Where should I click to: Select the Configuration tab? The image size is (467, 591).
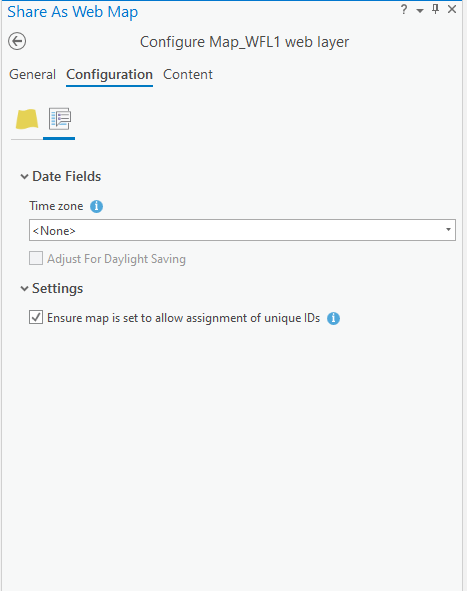point(109,75)
